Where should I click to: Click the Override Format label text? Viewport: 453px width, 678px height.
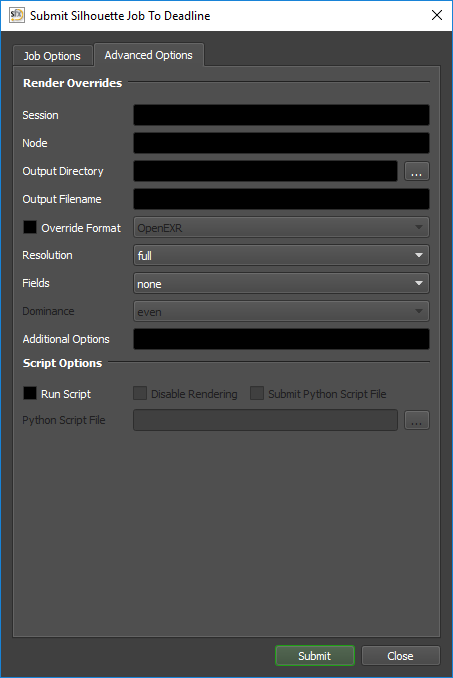pos(81,228)
